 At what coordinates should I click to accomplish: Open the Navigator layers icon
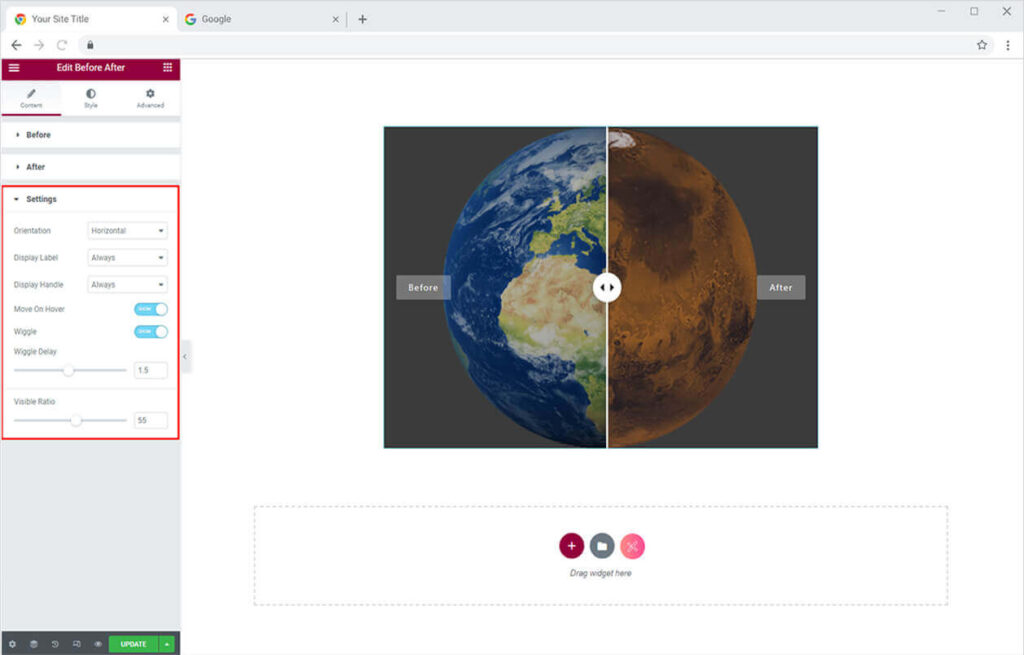pyautogui.click(x=33, y=644)
